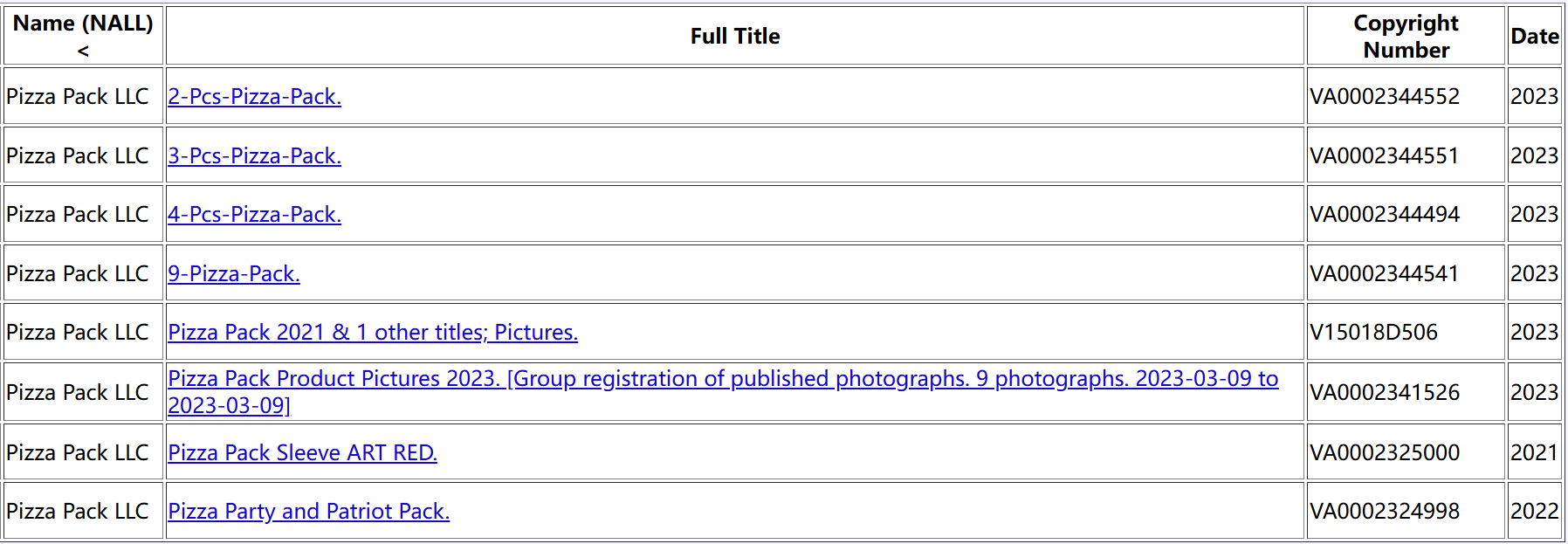Image resolution: width=1568 pixels, height=544 pixels.
Task: Click the sort arrow under Name (NALL)
Action: (83, 52)
